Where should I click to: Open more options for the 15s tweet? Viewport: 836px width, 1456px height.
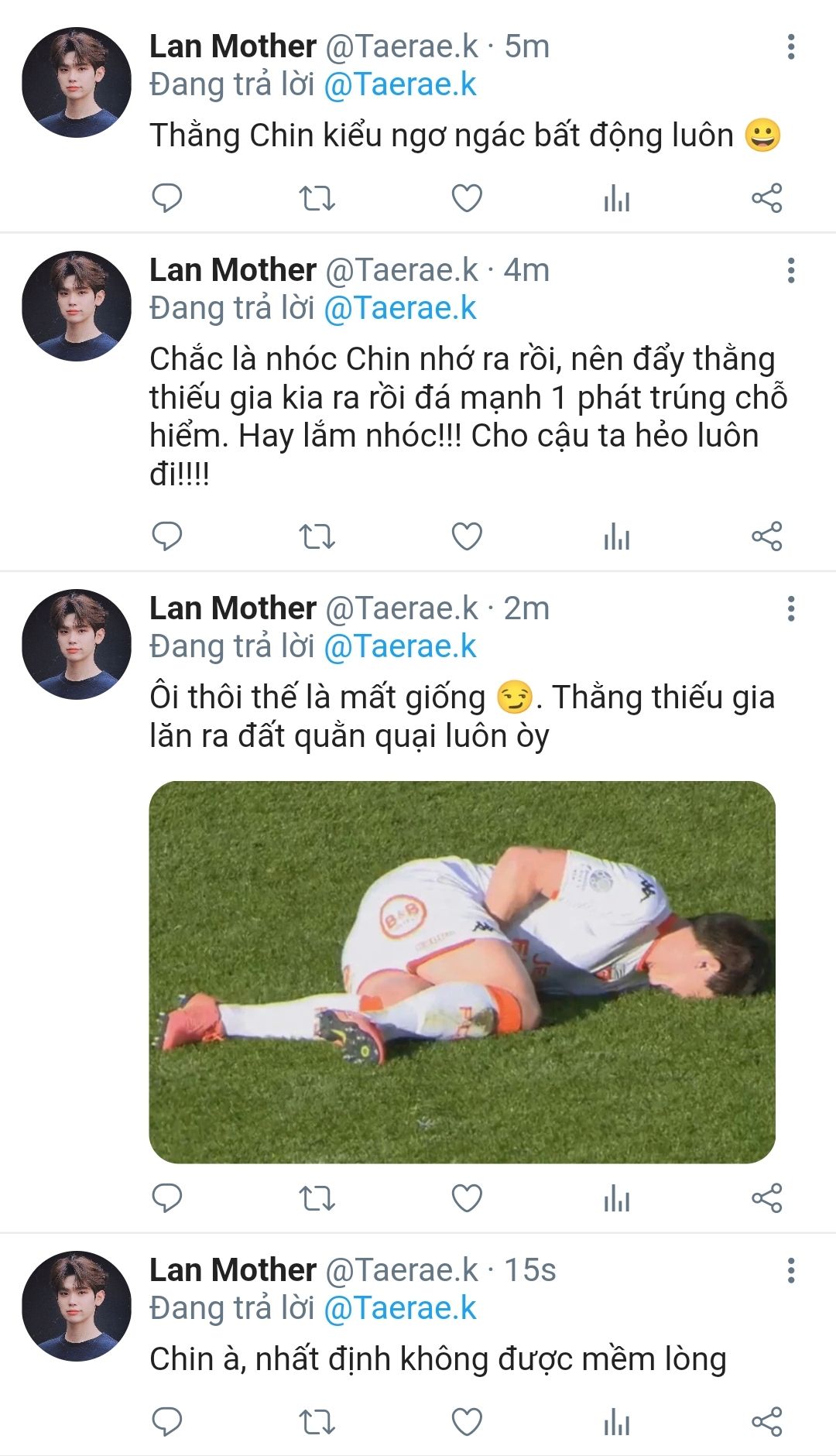790,1271
